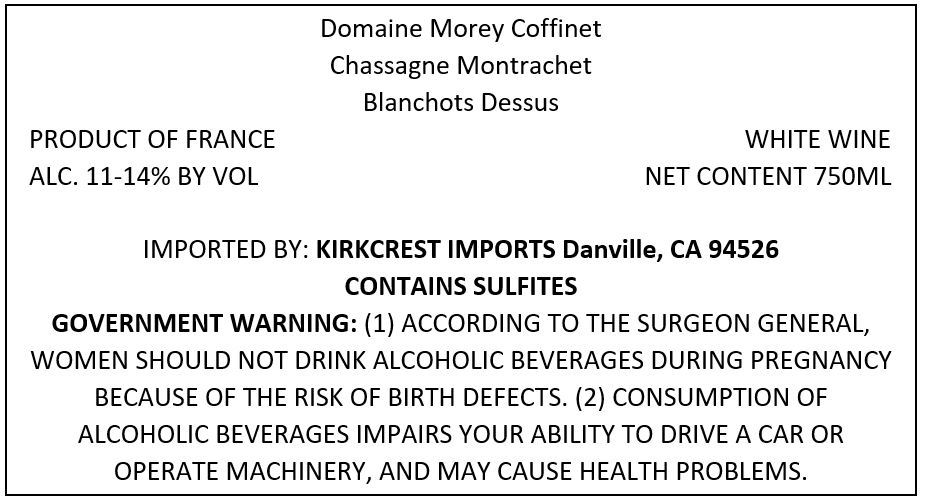This screenshot has width=926, height=504.
Task: Click the Blanchots Dessus vineyard name
Action: (x=461, y=102)
